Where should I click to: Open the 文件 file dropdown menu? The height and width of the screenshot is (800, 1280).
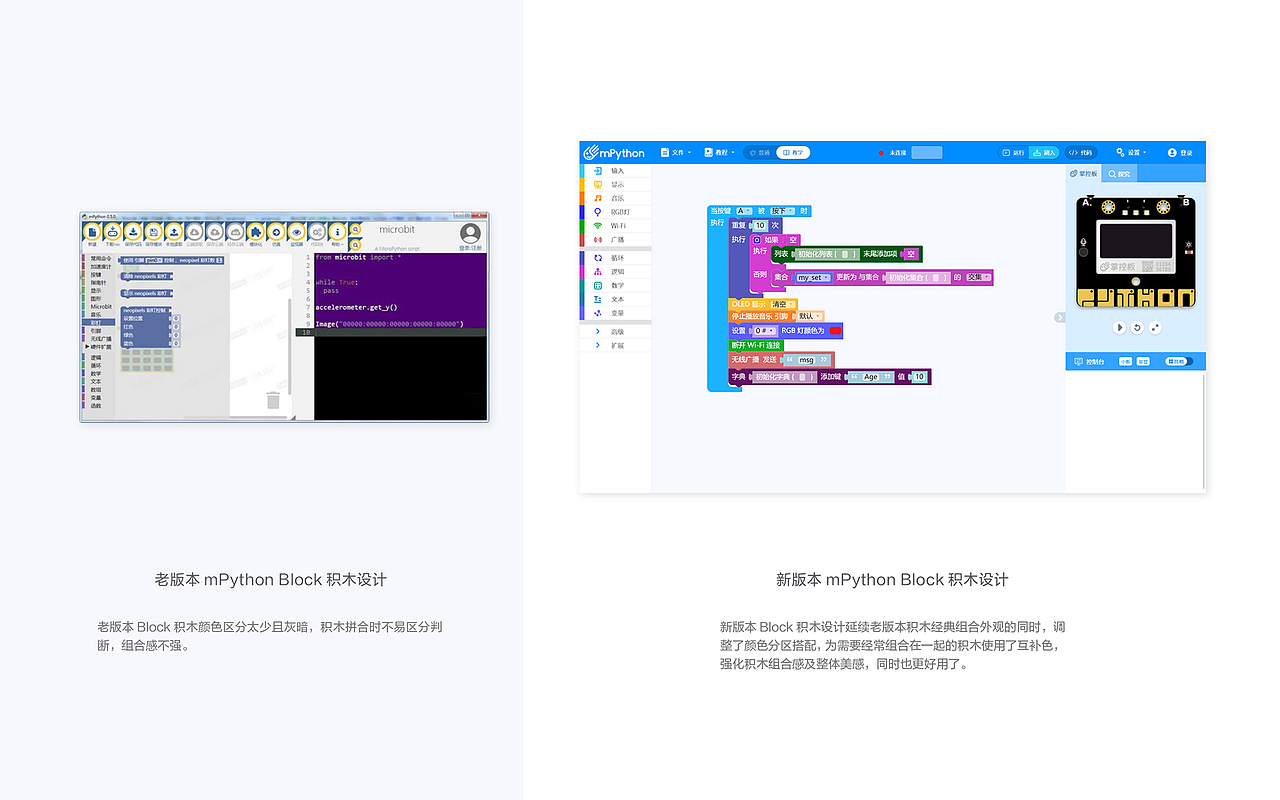pos(678,152)
